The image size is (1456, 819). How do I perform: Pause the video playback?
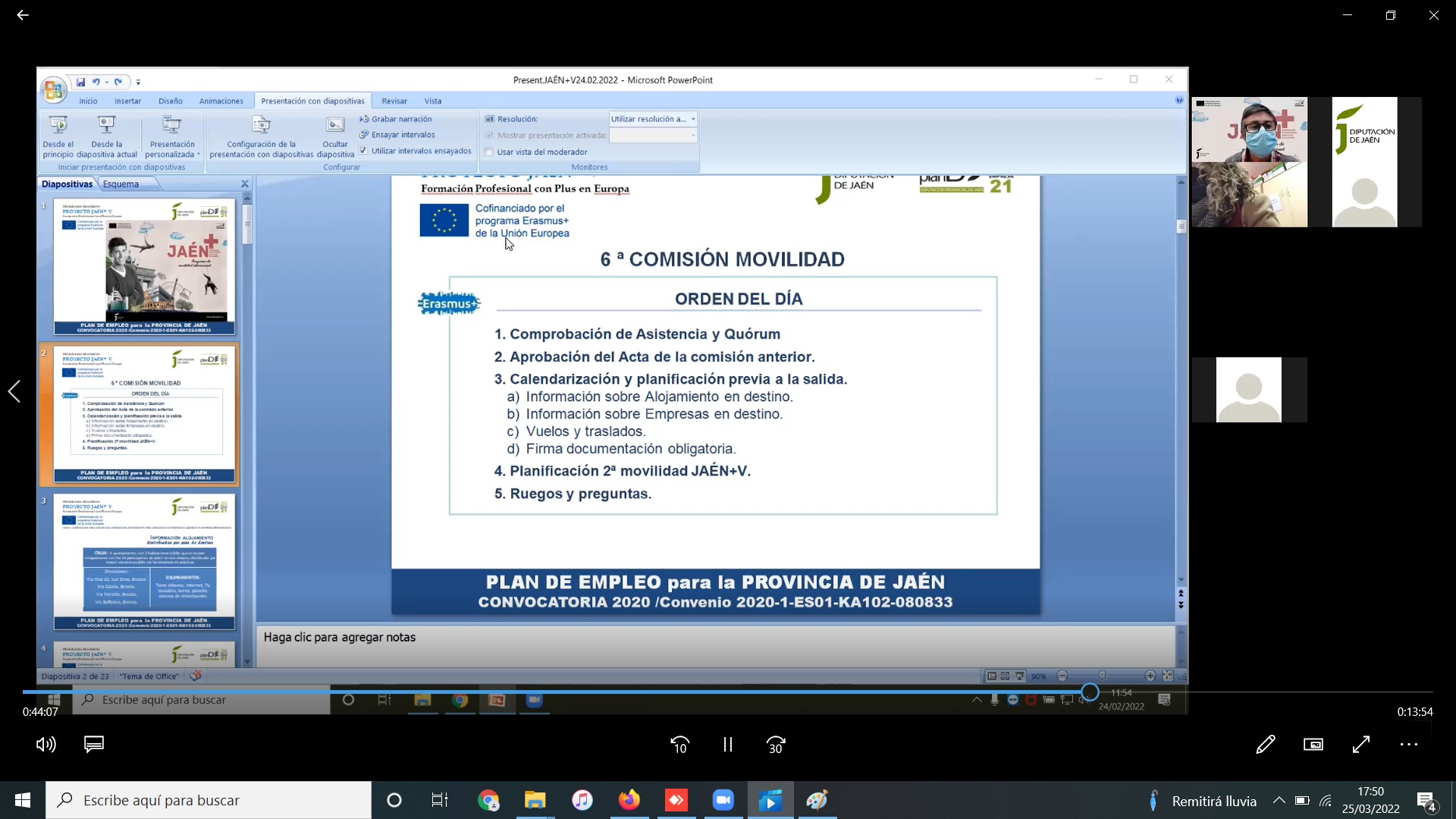[727, 745]
